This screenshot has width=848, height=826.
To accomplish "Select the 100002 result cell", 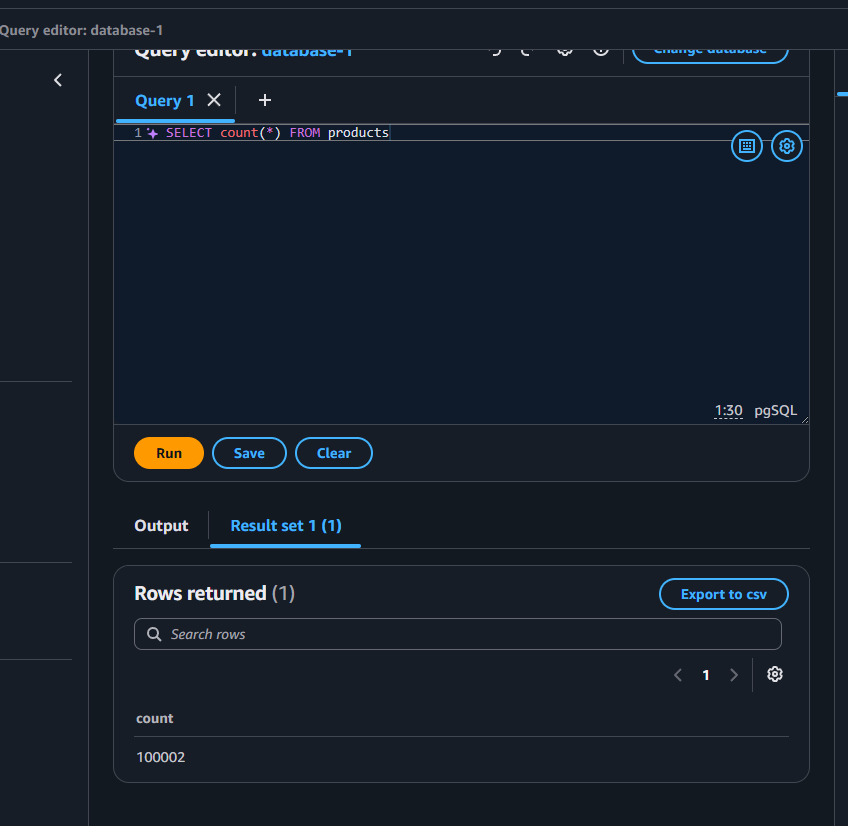I will (161, 757).
